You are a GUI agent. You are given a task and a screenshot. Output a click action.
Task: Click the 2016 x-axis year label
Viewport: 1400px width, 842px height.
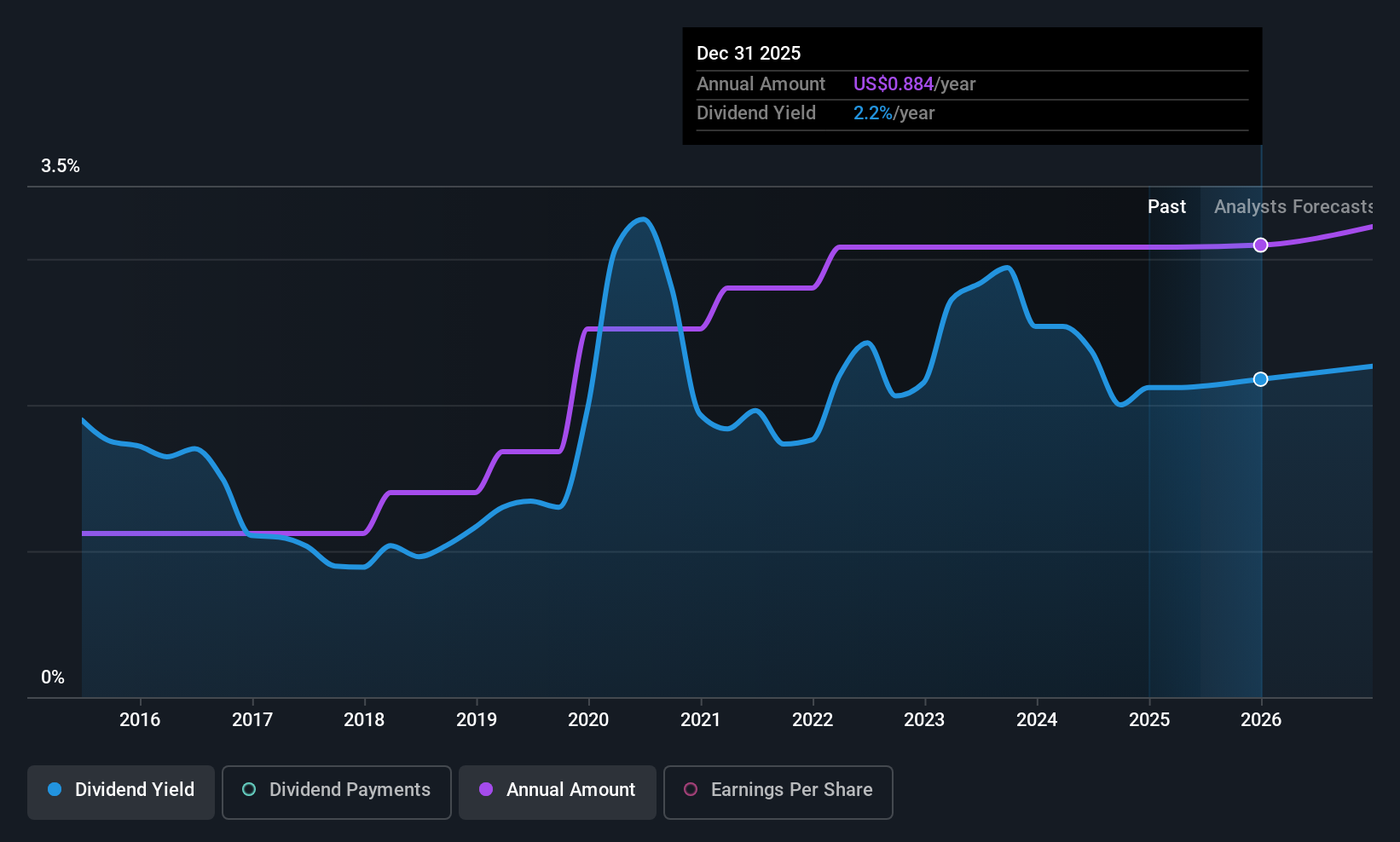point(140,720)
